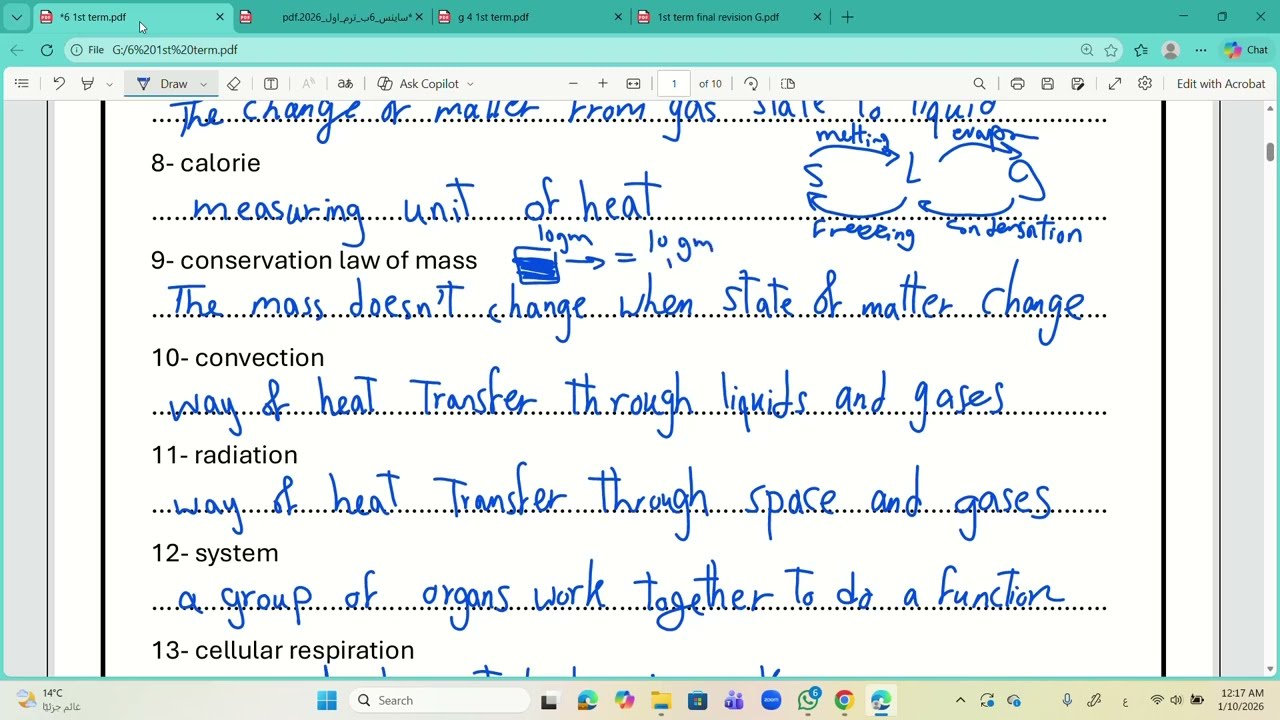Rotate the PDF page
This screenshot has height=720, width=1280.
tap(751, 84)
